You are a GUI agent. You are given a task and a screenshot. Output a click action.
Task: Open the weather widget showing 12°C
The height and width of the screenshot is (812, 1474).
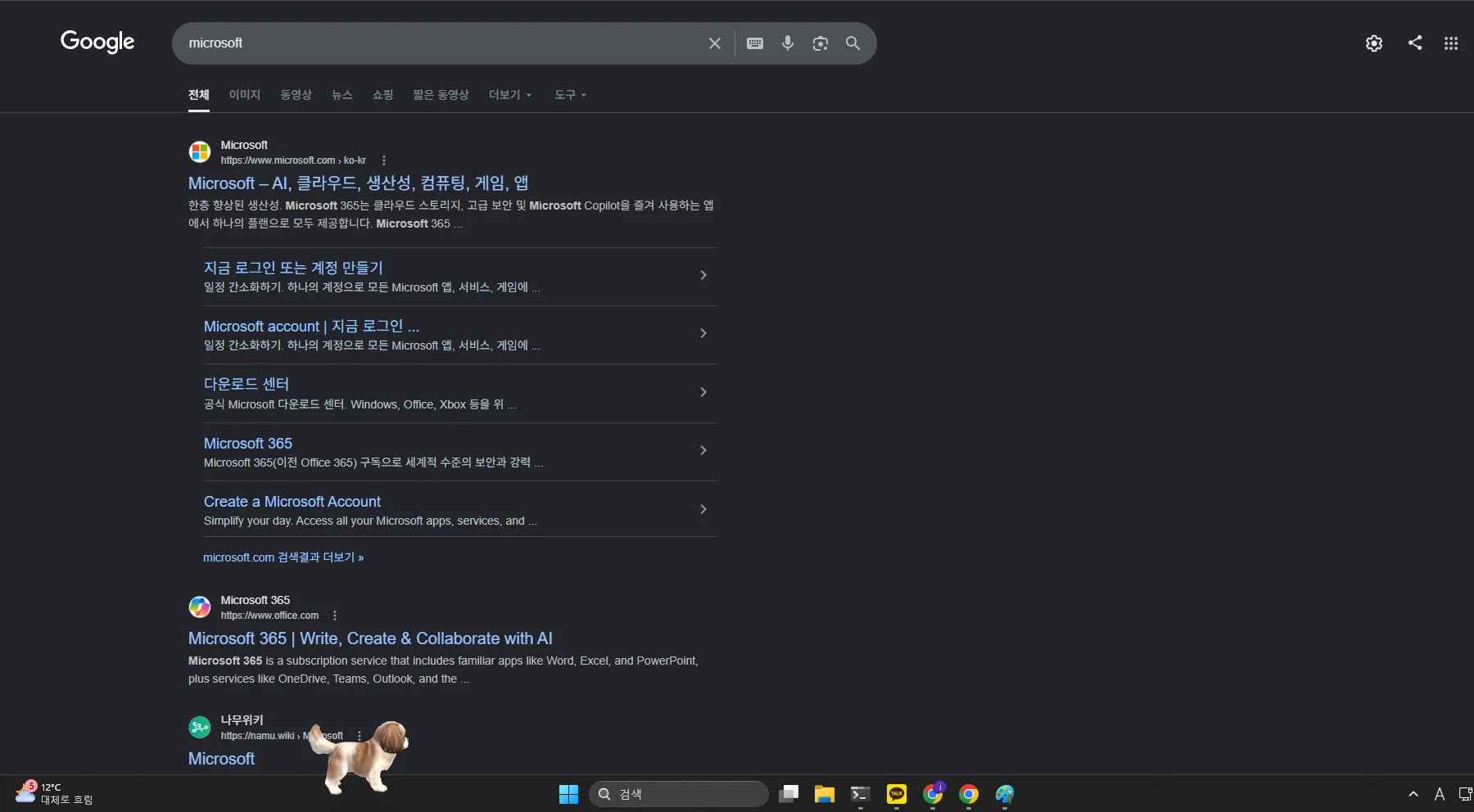[x=53, y=793]
